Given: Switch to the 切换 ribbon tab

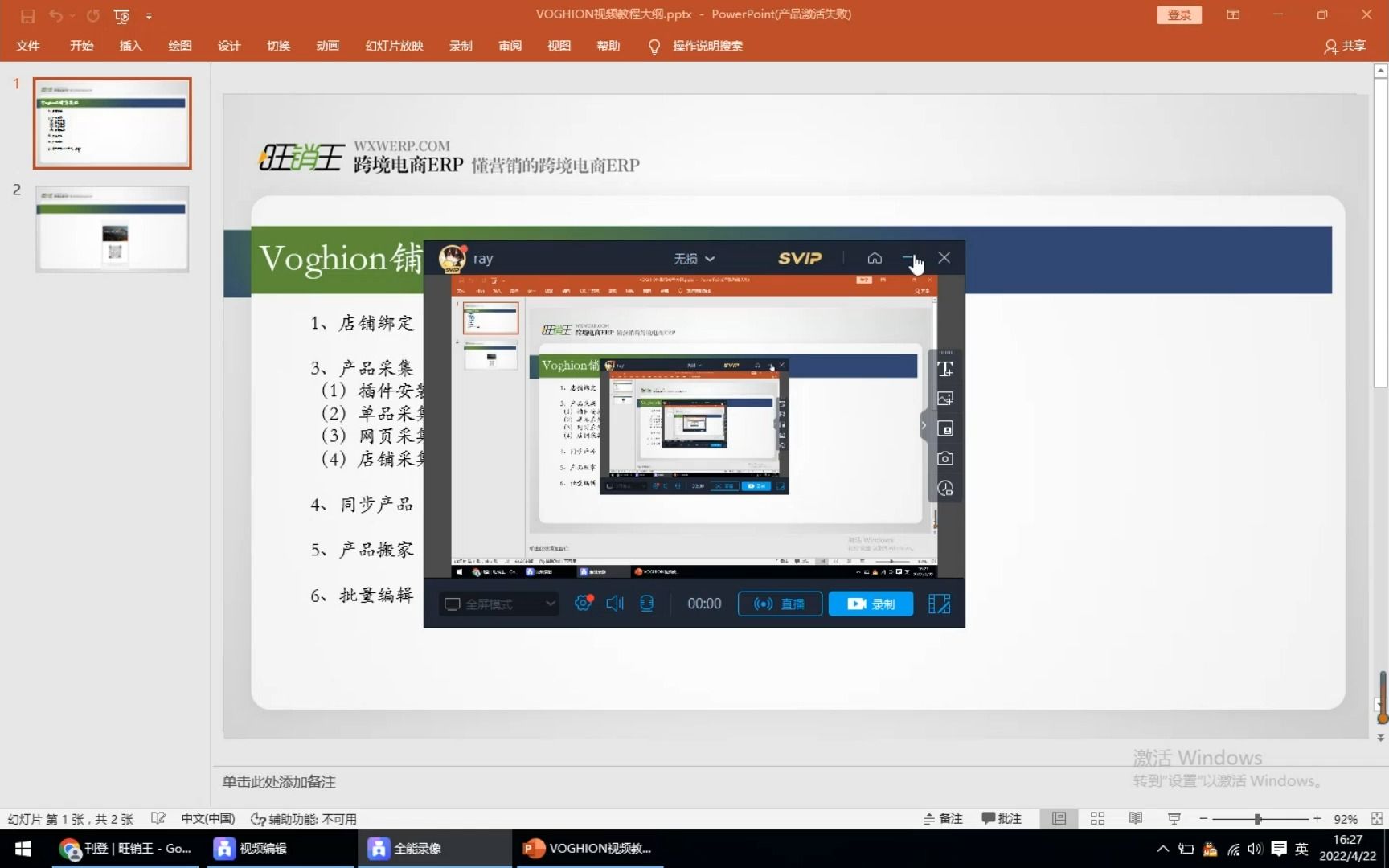Looking at the screenshot, I should click(x=278, y=46).
